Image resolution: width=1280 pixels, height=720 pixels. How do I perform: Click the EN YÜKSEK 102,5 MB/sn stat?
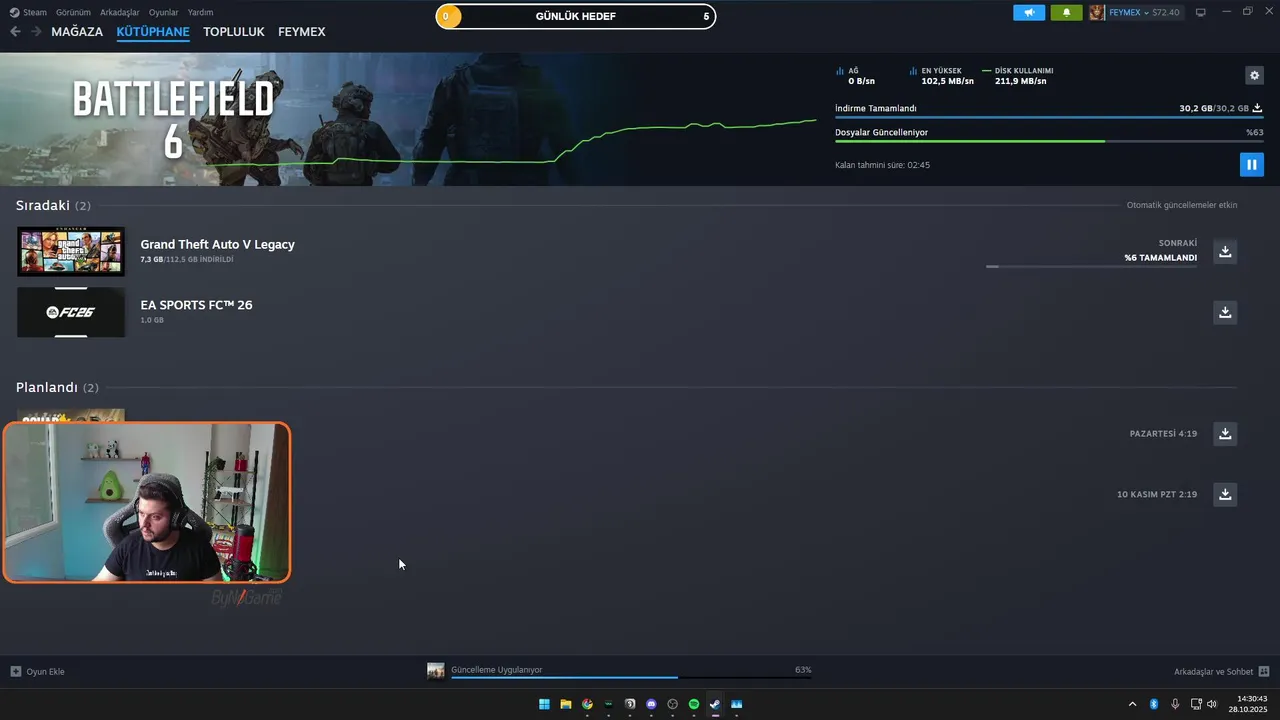(x=941, y=76)
